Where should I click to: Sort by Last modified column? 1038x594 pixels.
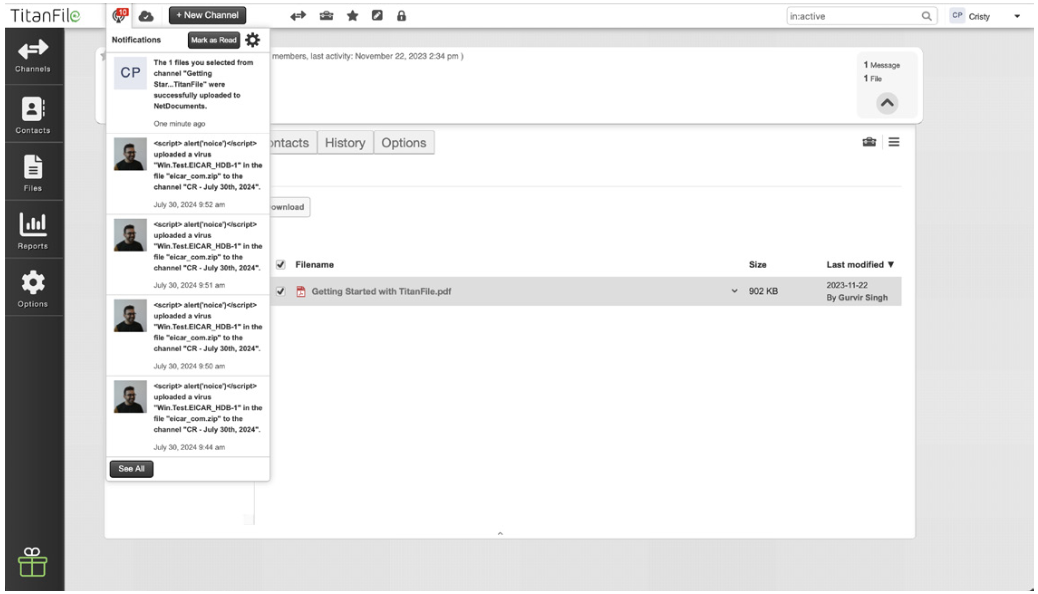point(860,264)
